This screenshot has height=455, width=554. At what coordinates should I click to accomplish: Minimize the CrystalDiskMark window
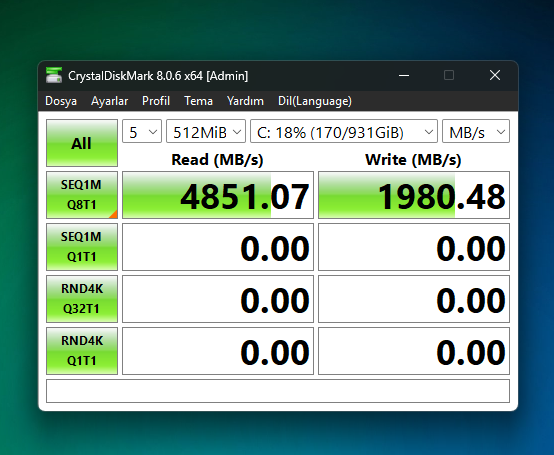click(404, 75)
